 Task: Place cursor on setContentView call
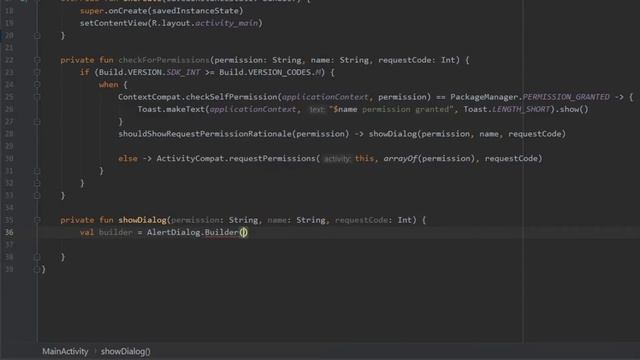114,23
